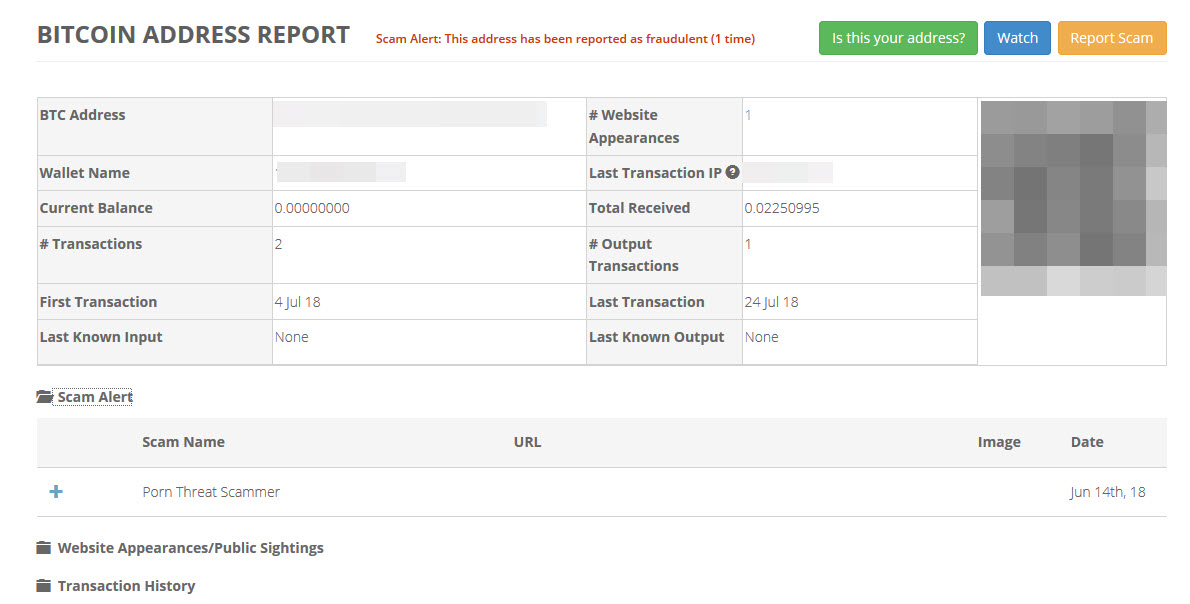Image resolution: width=1190 pixels, height=604 pixels.
Task: Click the open folder icon beside Scam Alert
Action: point(44,397)
